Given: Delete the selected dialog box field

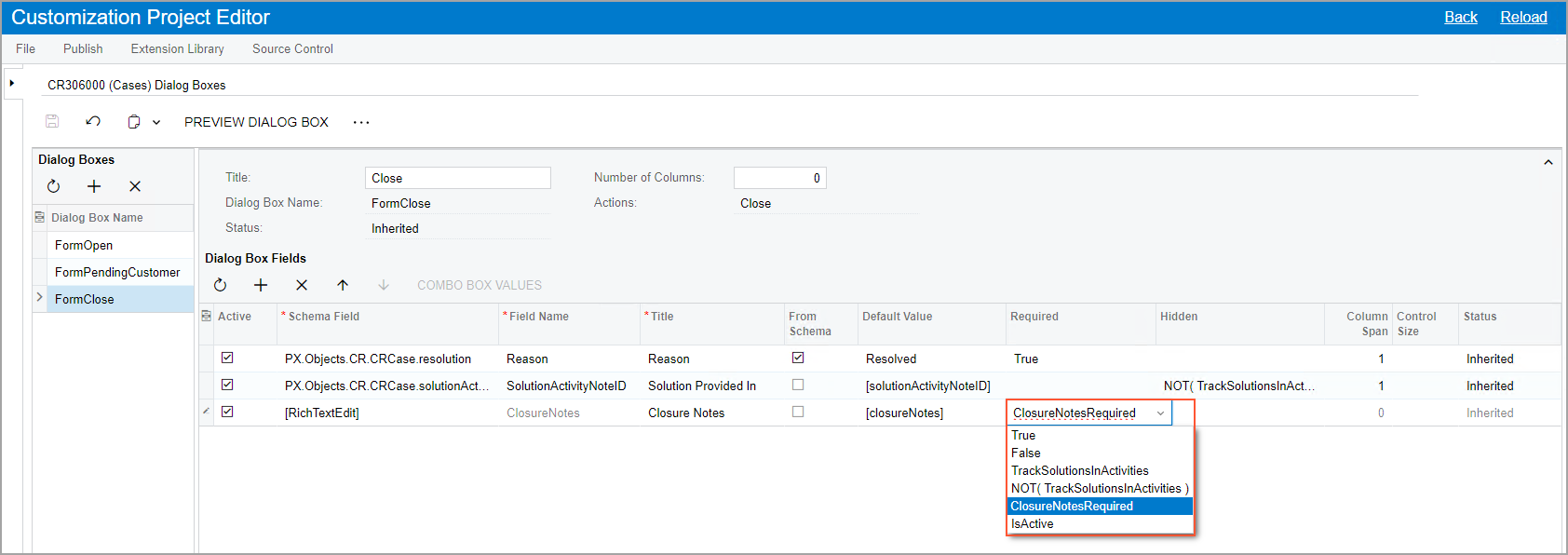Looking at the screenshot, I should pyautogui.click(x=302, y=285).
